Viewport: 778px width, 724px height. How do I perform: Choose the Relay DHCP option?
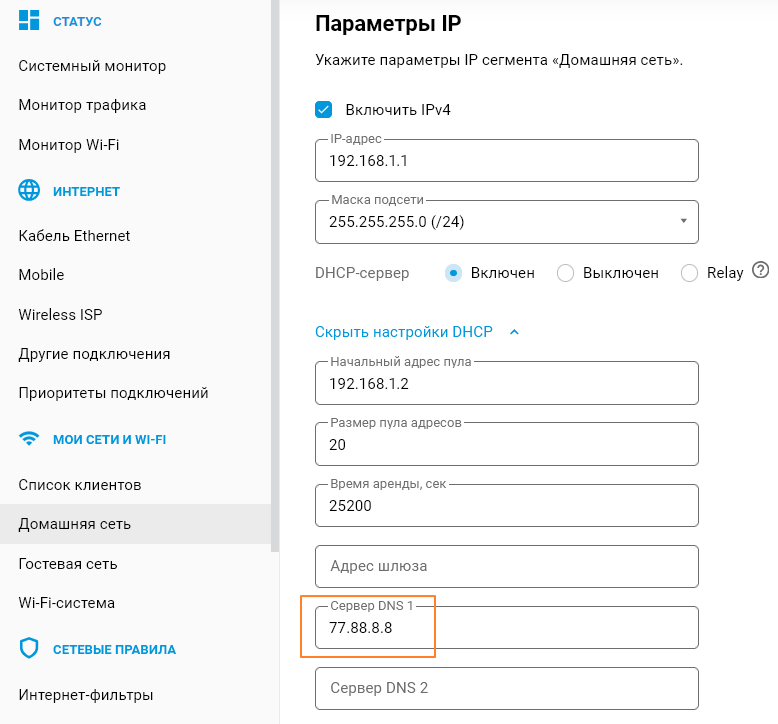(689, 273)
